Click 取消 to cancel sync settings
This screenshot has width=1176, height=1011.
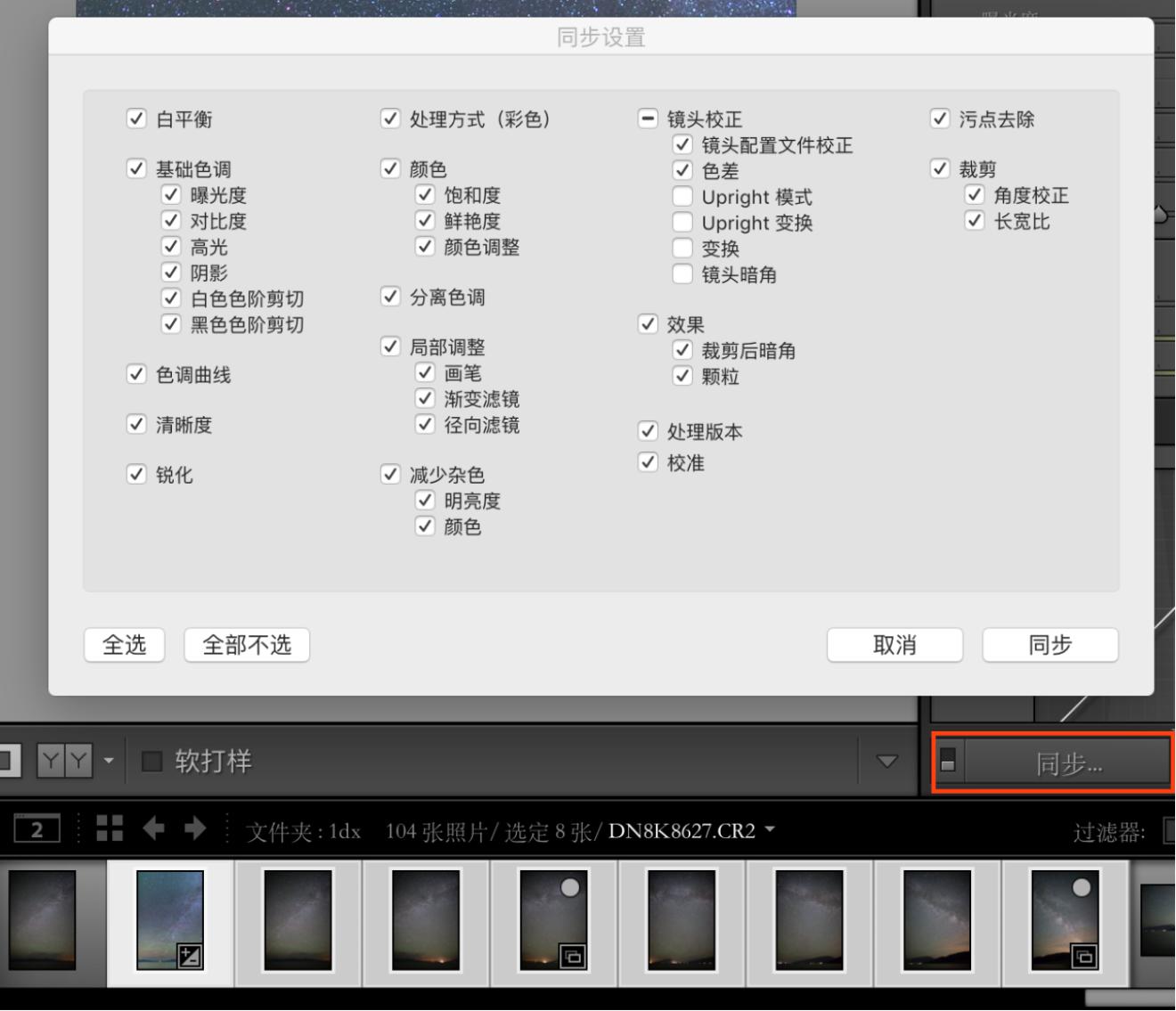pyautogui.click(x=894, y=645)
